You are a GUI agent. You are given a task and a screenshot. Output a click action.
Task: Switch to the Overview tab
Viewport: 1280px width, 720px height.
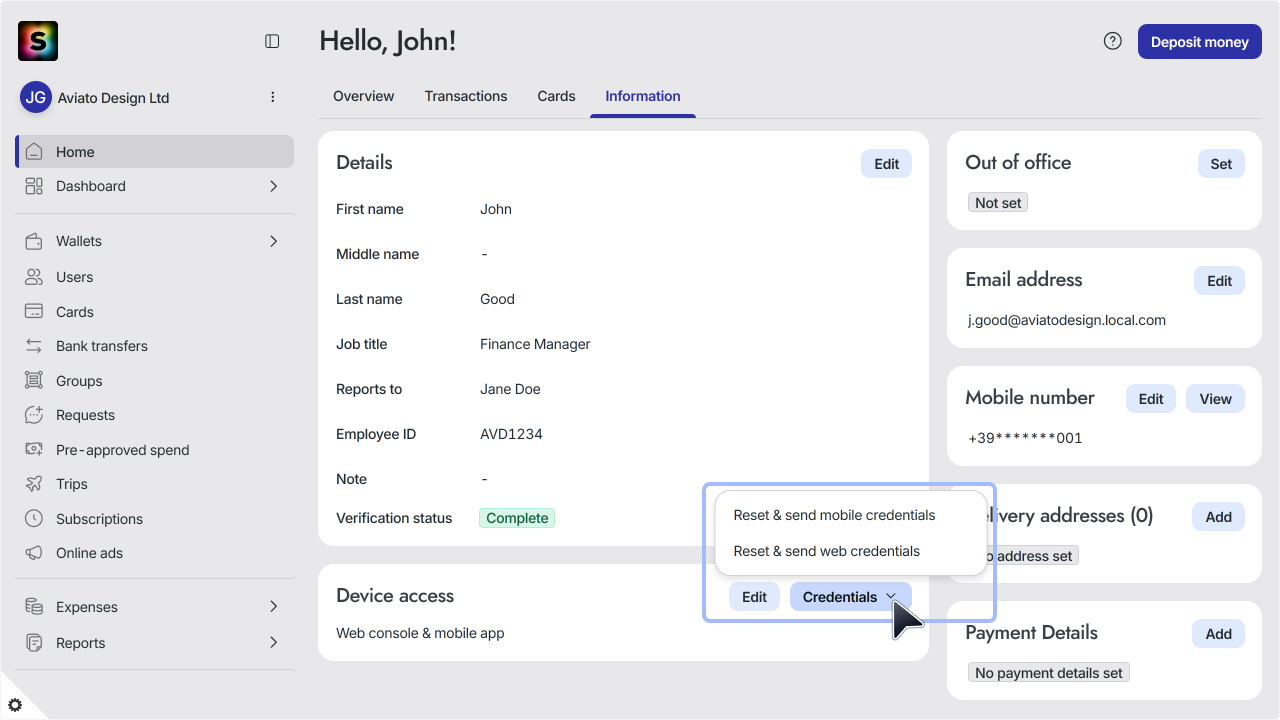(x=363, y=96)
